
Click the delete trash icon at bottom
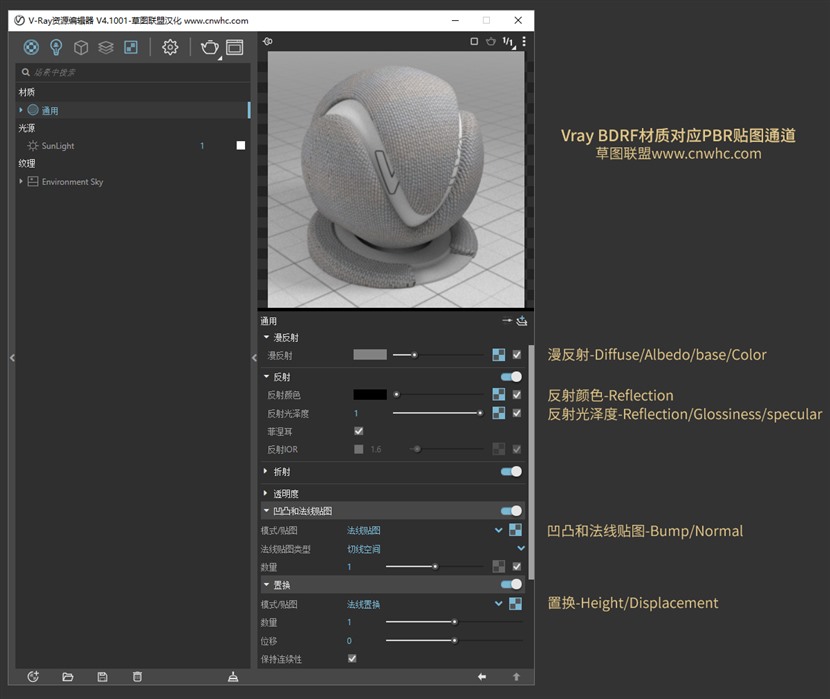(137, 677)
